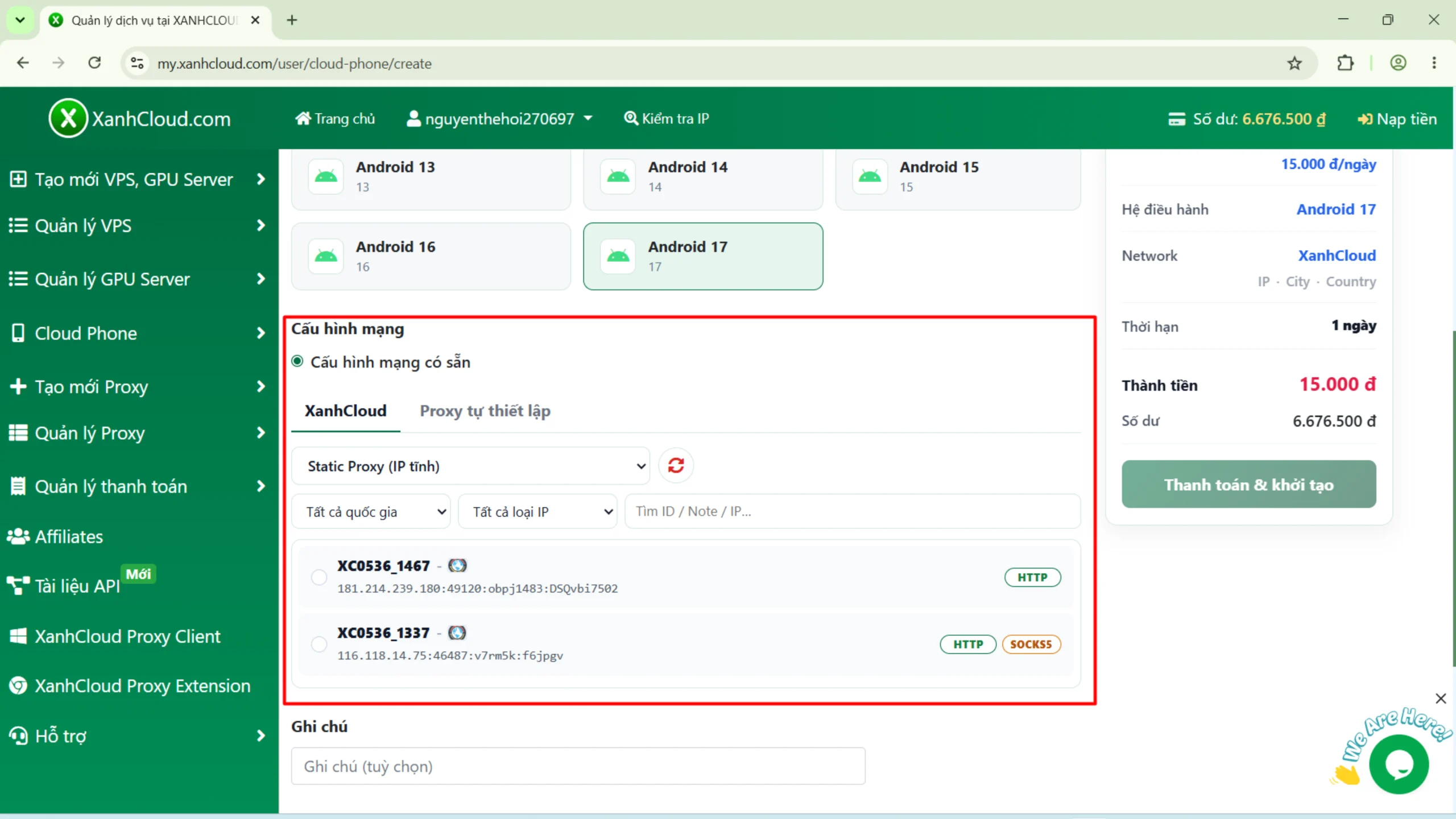Select proxy XC0536_1467 radio button
The width and height of the screenshot is (1456, 819).
(319, 577)
